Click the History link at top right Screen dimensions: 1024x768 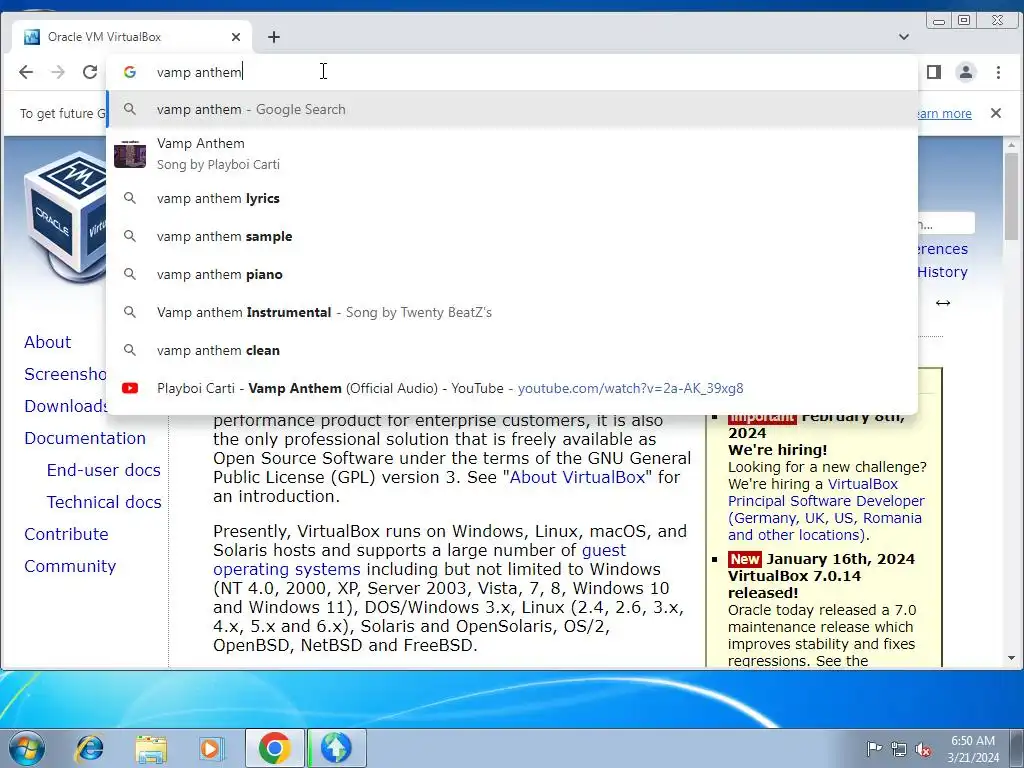pyautogui.click(x=942, y=272)
